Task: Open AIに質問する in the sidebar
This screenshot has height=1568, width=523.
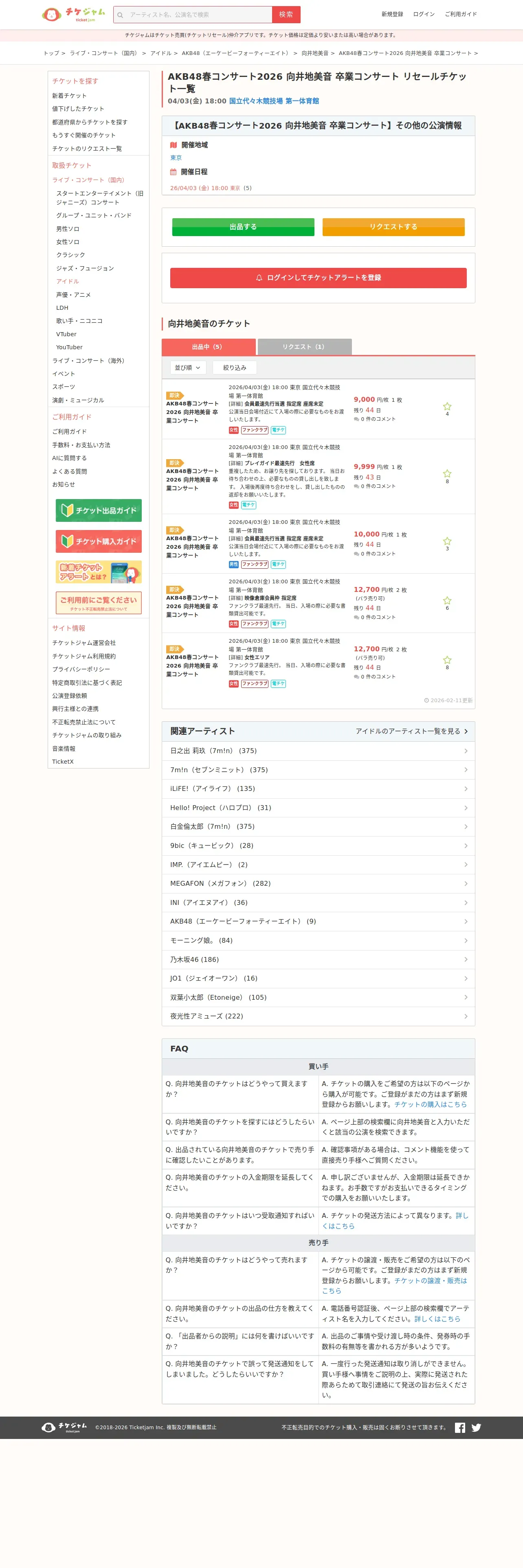Action: (x=69, y=458)
